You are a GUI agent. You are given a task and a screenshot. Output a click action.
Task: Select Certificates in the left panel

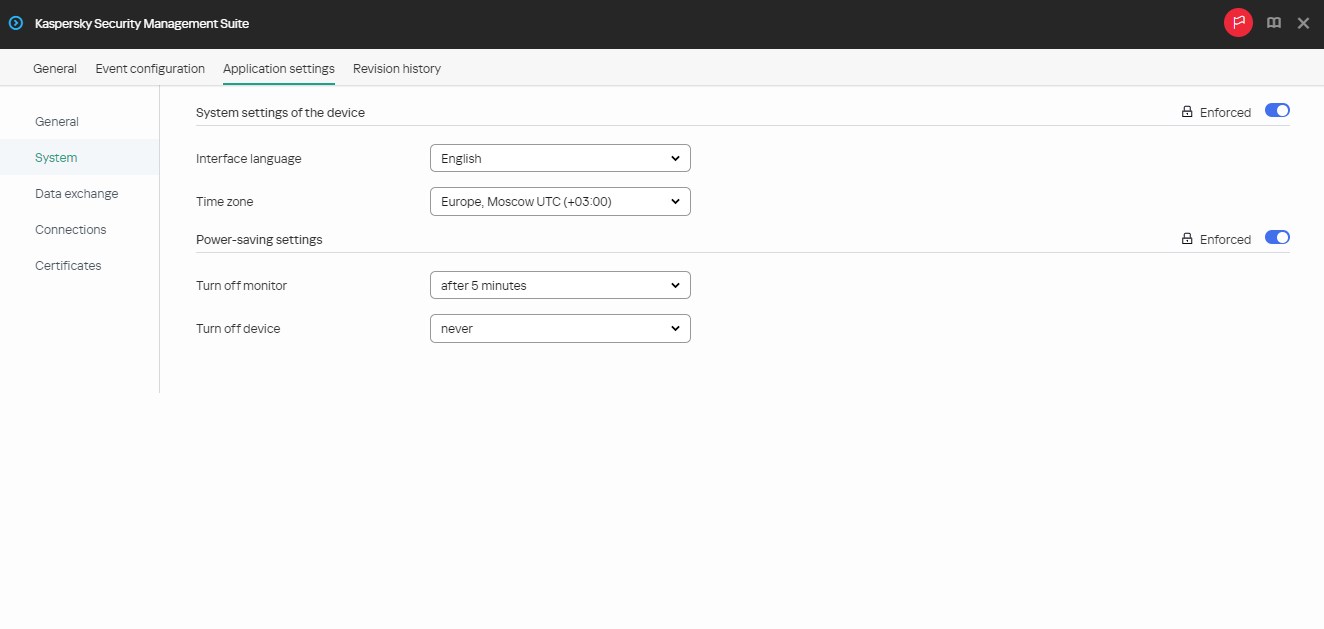(67, 265)
